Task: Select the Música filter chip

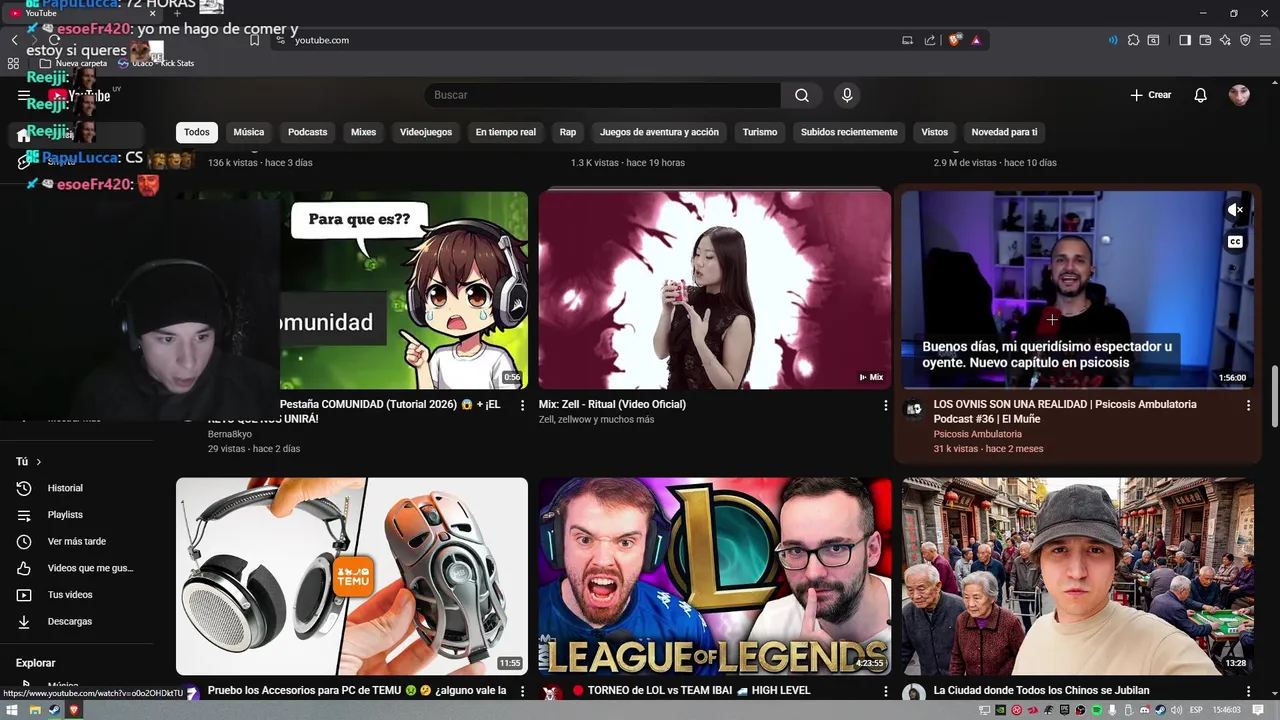Action: [x=249, y=132]
